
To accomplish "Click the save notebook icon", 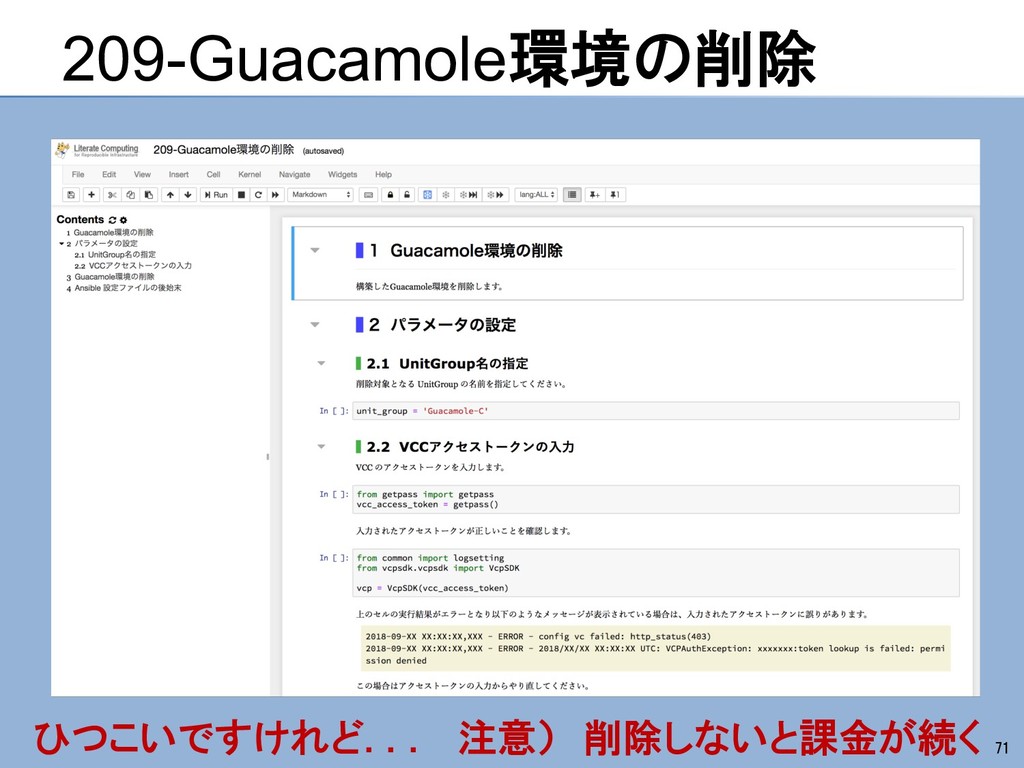I will (x=71, y=195).
